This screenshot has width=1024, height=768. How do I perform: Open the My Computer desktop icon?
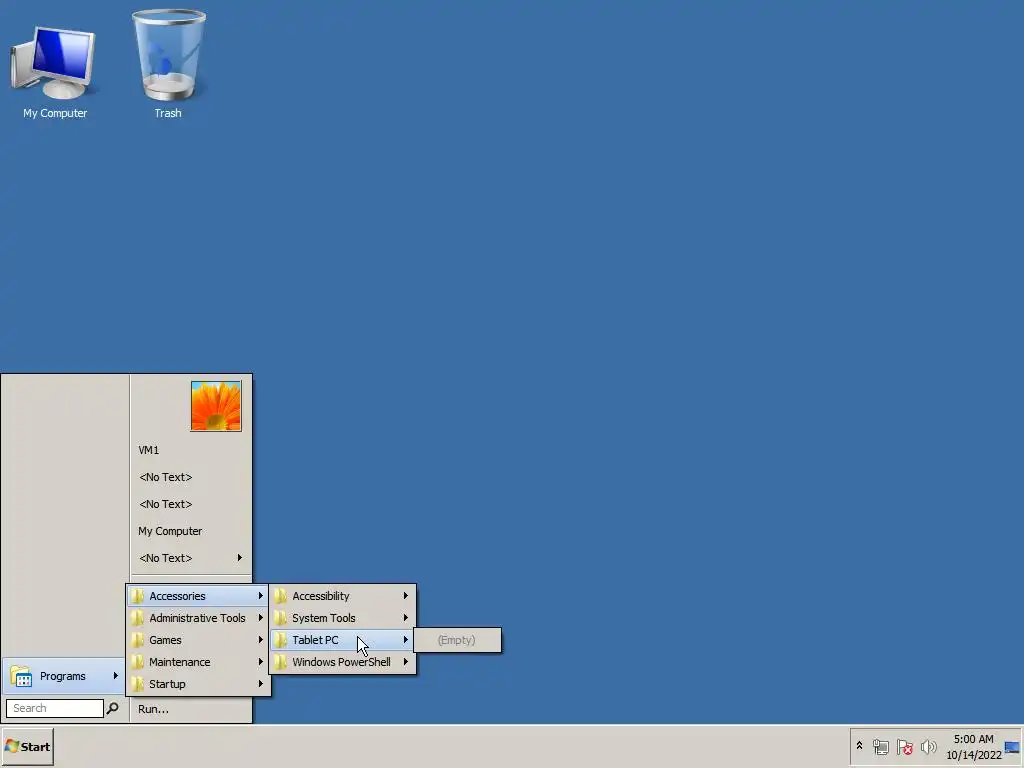coord(54,72)
